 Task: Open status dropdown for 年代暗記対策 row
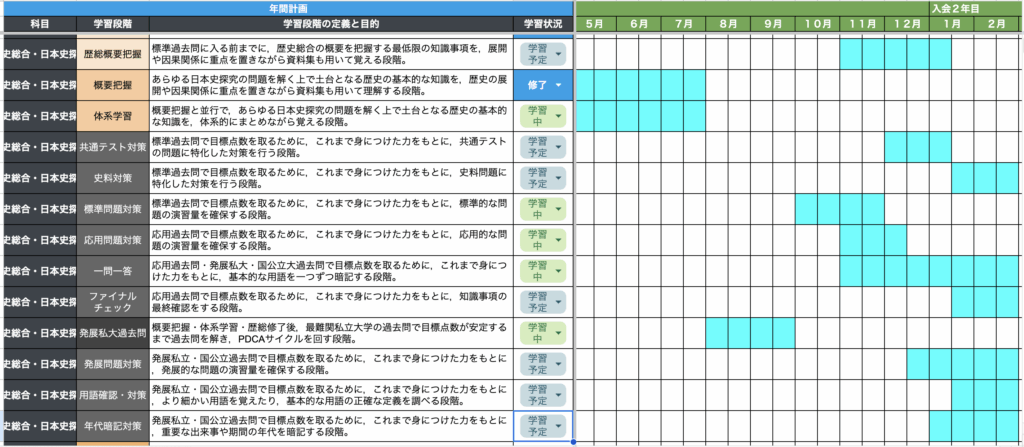[x=557, y=426]
